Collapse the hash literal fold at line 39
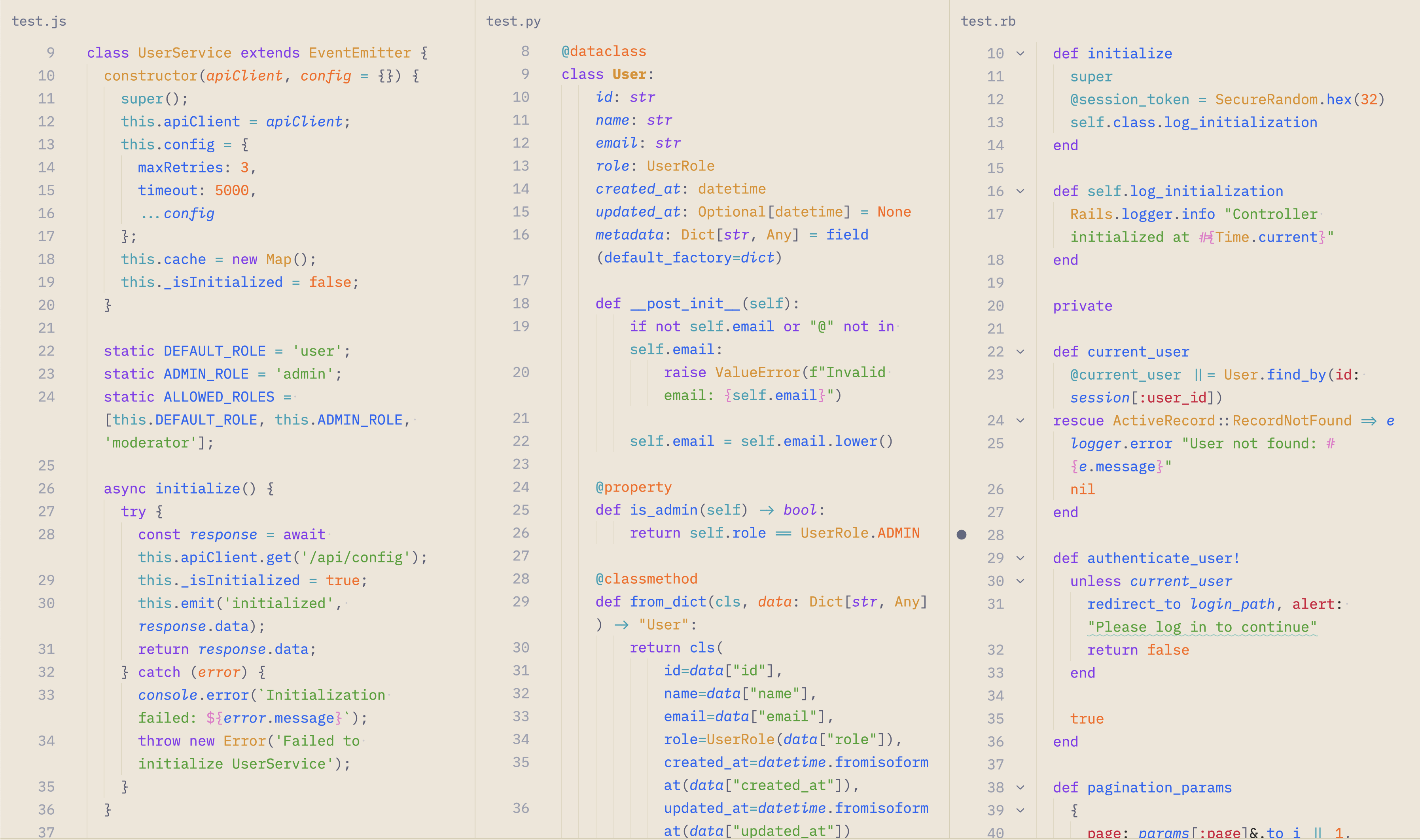 [1021, 811]
